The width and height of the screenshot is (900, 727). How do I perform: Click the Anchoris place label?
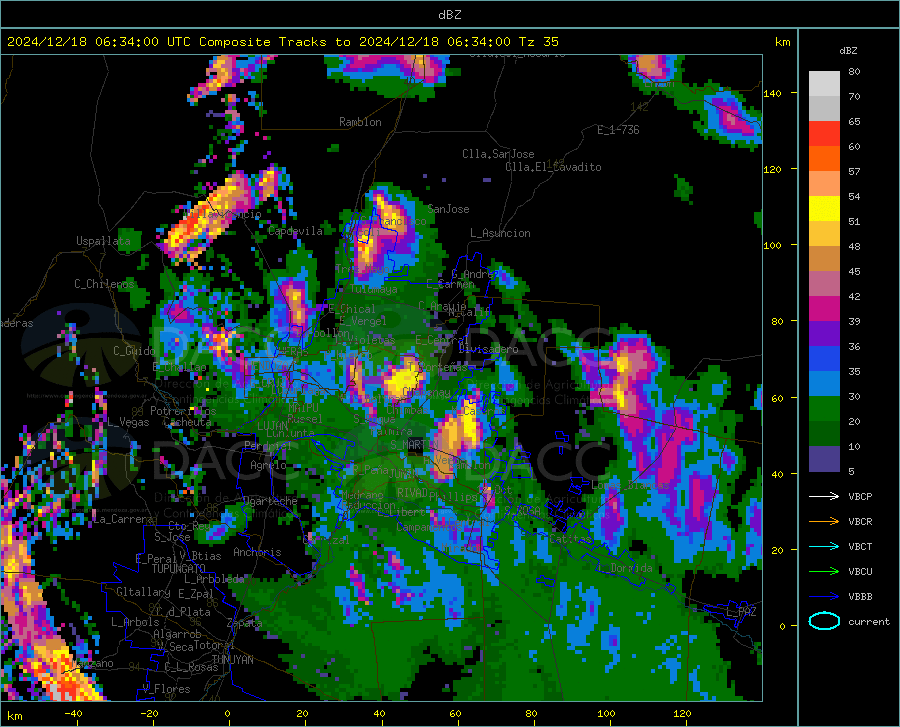pyautogui.click(x=257, y=552)
